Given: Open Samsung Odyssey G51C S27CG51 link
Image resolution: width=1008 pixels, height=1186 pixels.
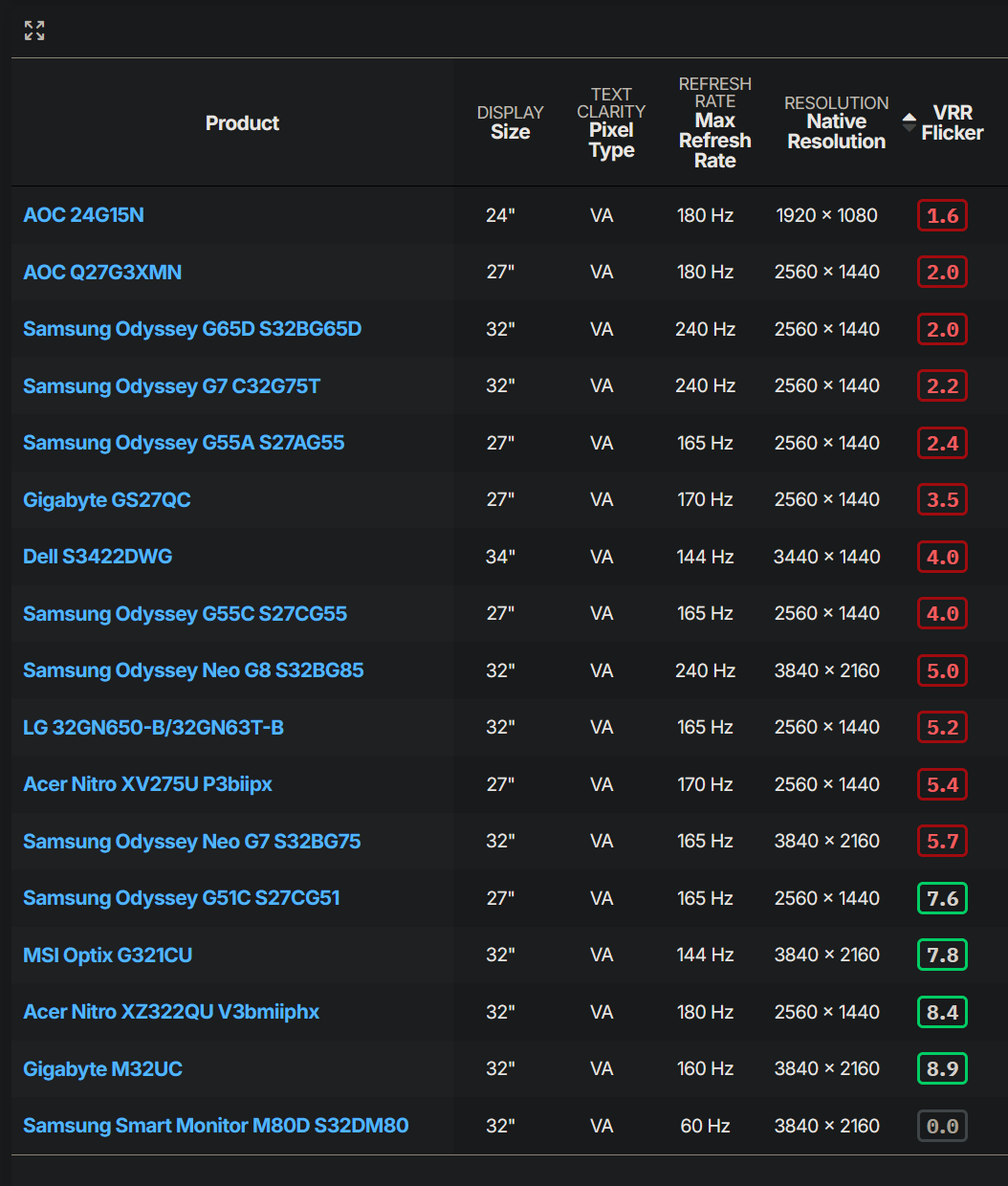Looking at the screenshot, I should tap(182, 898).
